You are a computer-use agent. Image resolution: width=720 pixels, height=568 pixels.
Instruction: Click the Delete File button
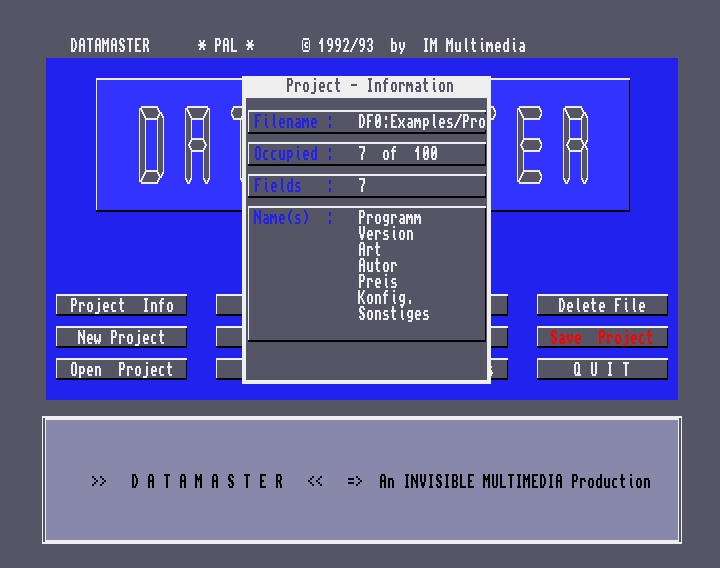(x=601, y=306)
